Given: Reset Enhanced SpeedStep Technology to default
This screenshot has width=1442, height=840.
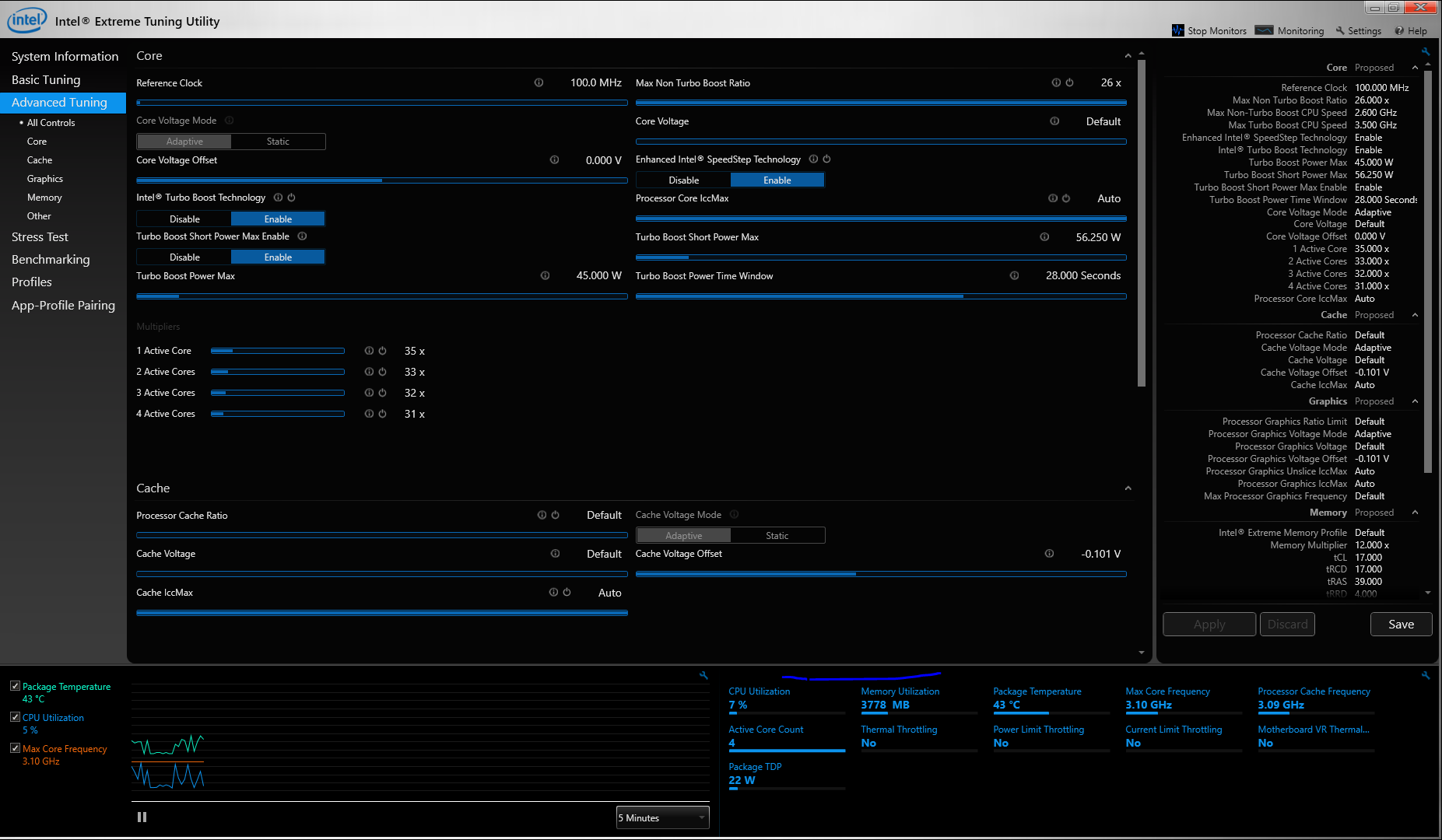Looking at the screenshot, I should [x=826, y=159].
